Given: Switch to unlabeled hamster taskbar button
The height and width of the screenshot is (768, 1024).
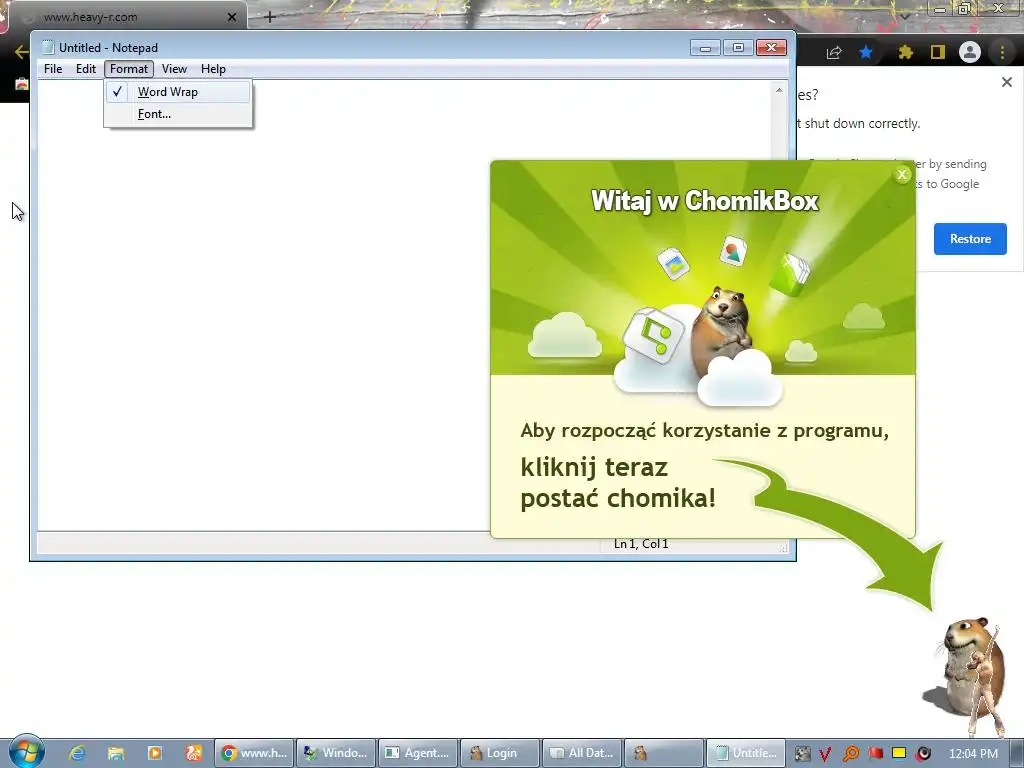Looking at the screenshot, I should click(x=664, y=753).
